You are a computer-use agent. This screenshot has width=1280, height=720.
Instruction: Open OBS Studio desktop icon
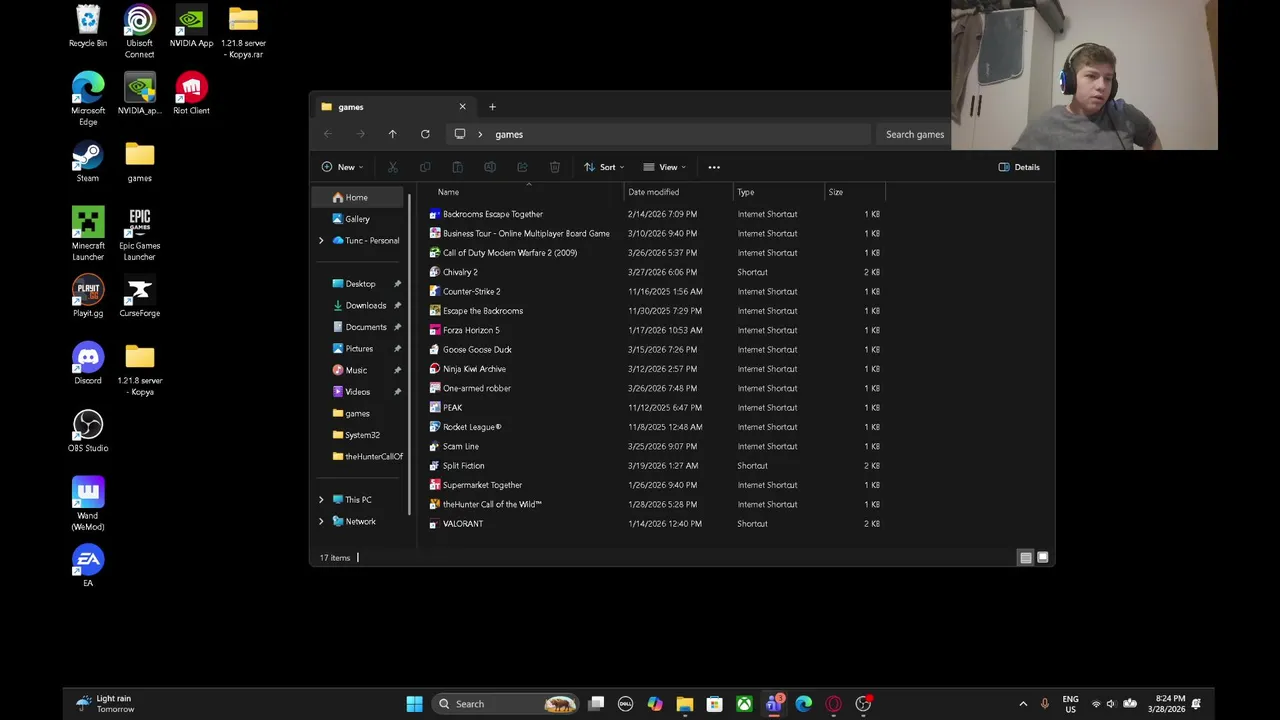88,432
